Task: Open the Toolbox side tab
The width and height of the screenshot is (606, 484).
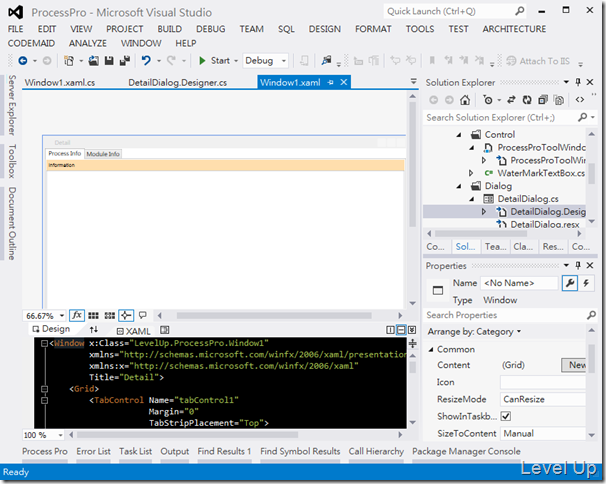Action: click(12, 161)
